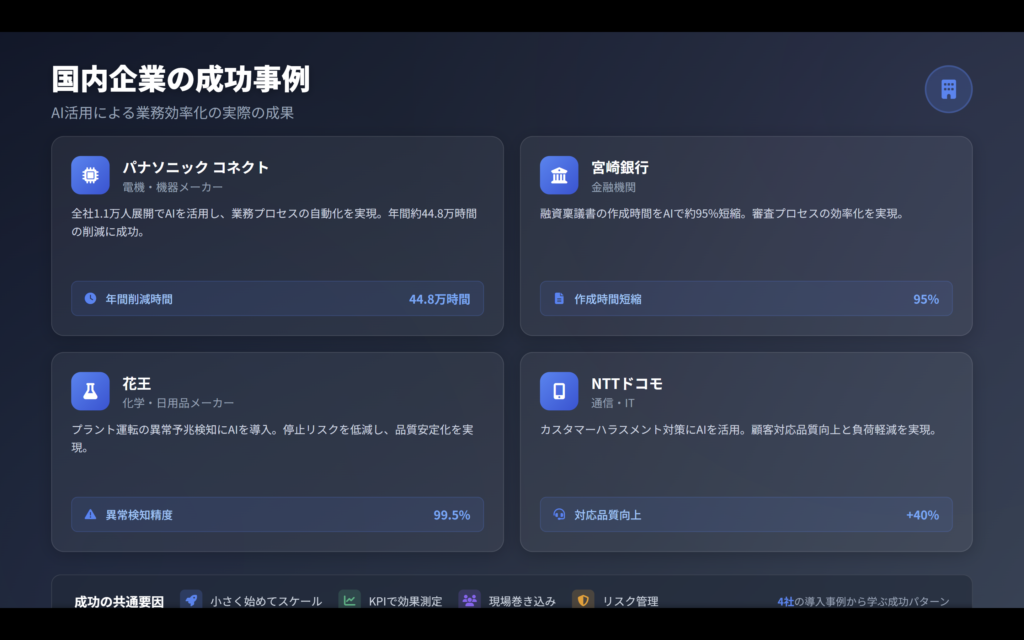Click the 化学・日用品メーカー label
This screenshot has height=640, width=1024.
(x=178, y=404)
